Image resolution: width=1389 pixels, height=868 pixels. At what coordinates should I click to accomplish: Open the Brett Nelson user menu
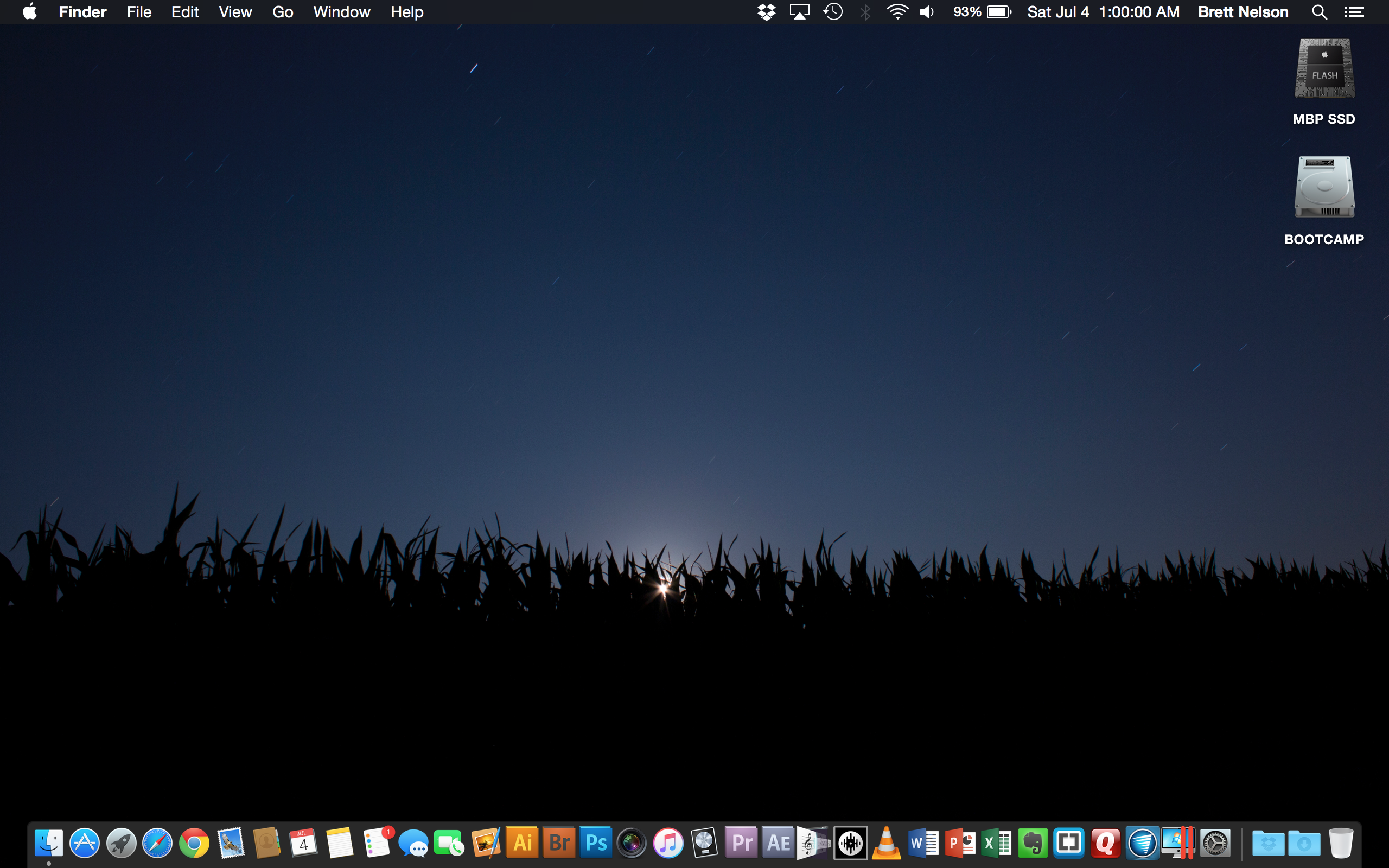point(1243,12)
